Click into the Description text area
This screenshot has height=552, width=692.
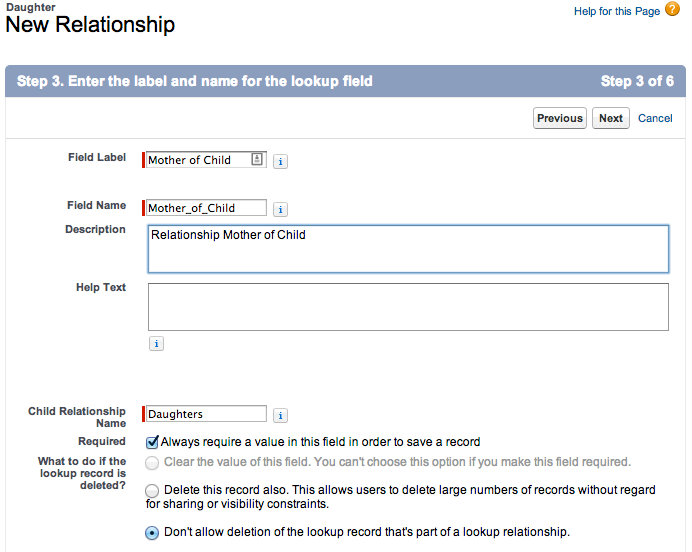408,249
